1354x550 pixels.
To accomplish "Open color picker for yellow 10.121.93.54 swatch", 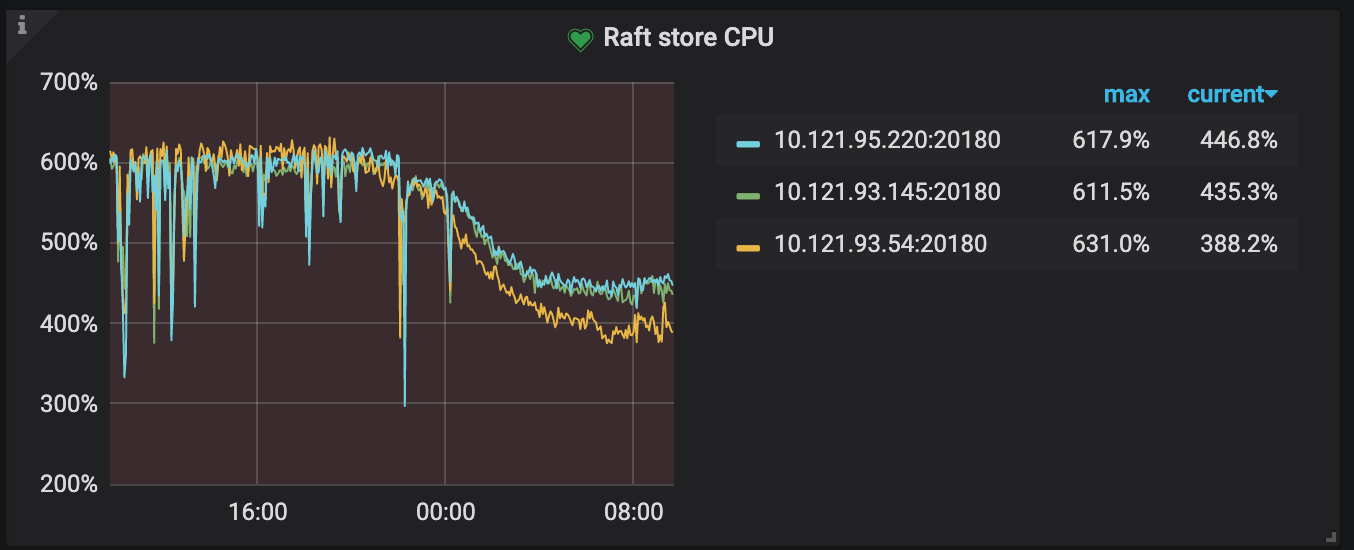I will click(748, 247).
